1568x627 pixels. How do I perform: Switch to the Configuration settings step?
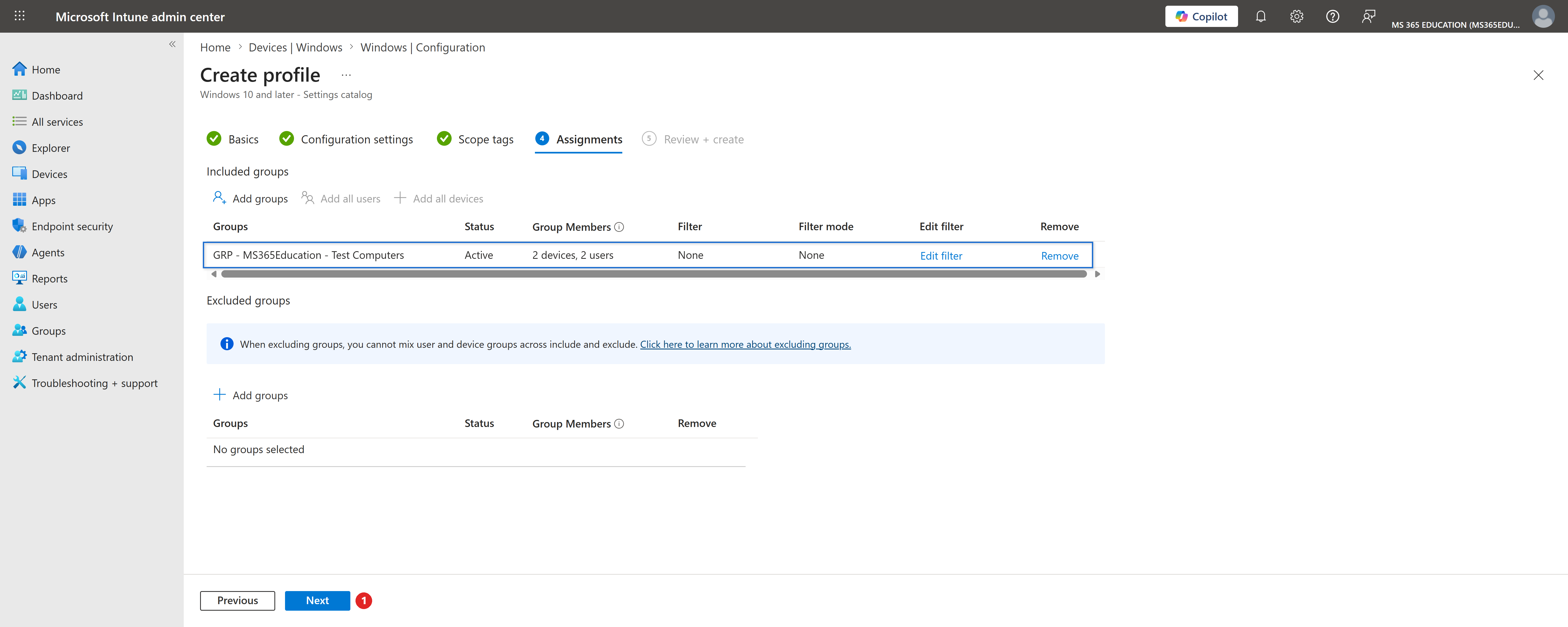coord(346,139)
